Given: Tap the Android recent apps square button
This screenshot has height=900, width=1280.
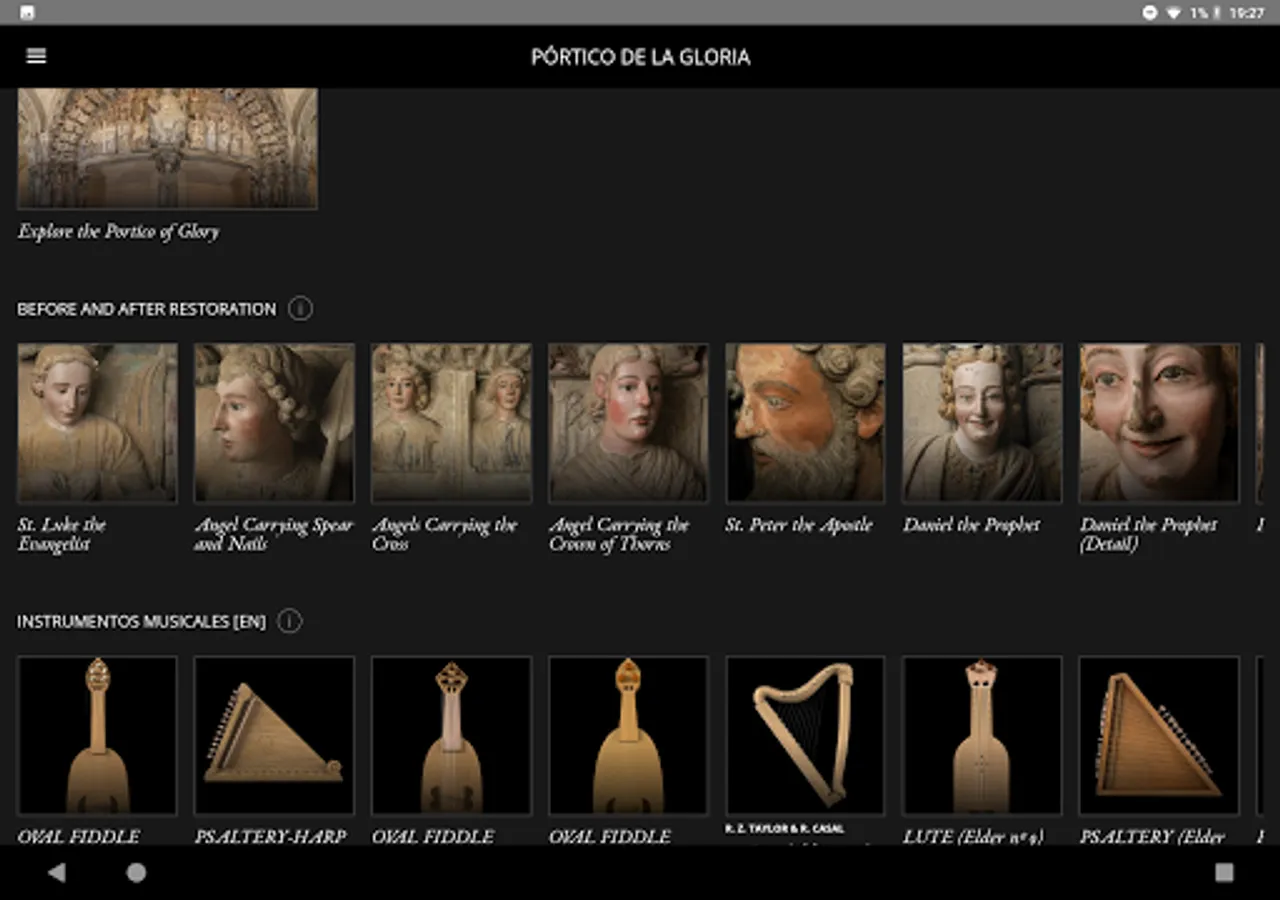Looking at the screenshot, I should click(x=1224, y=872).
